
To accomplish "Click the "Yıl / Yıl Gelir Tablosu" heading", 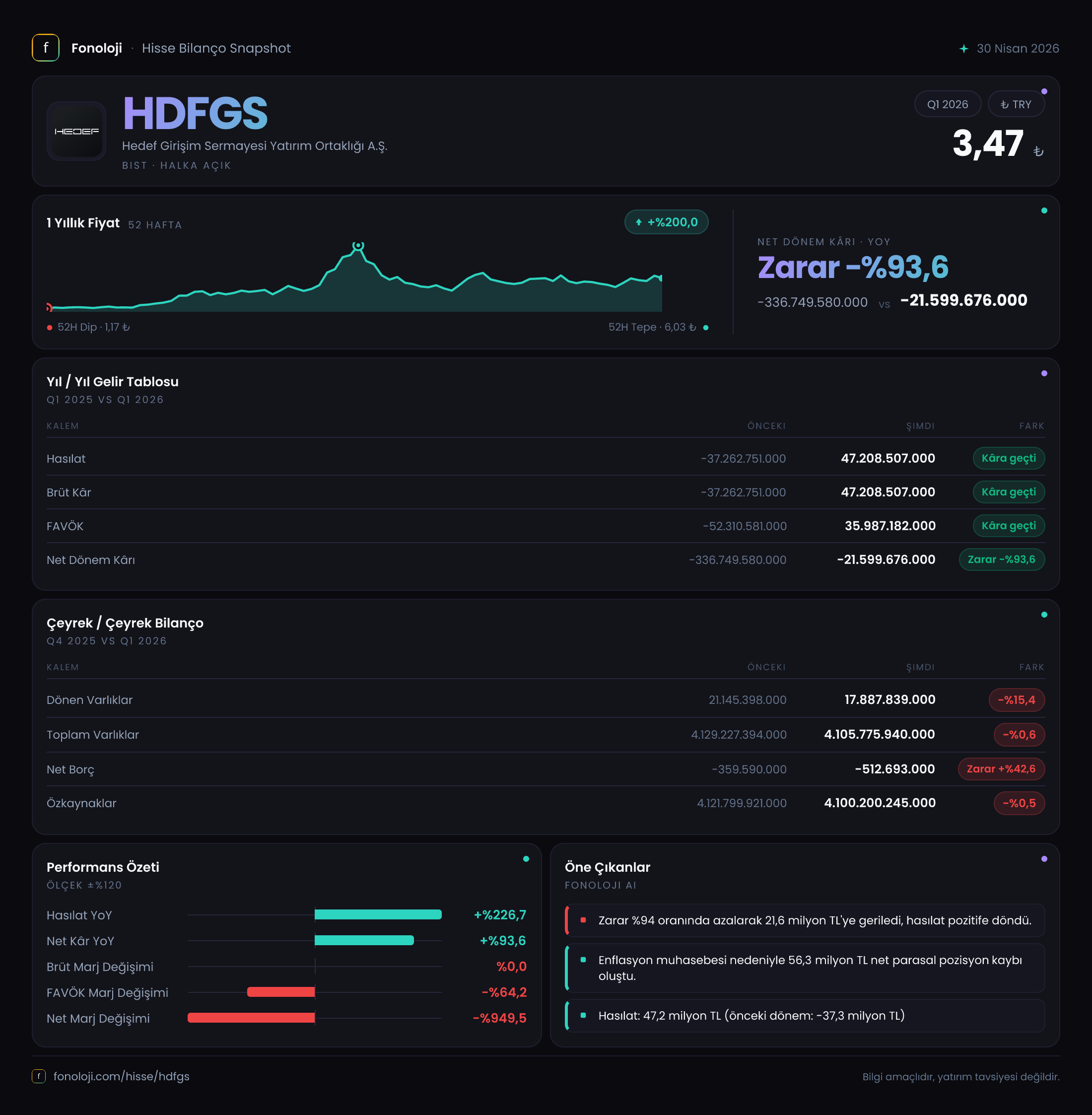I will [112, 382].
